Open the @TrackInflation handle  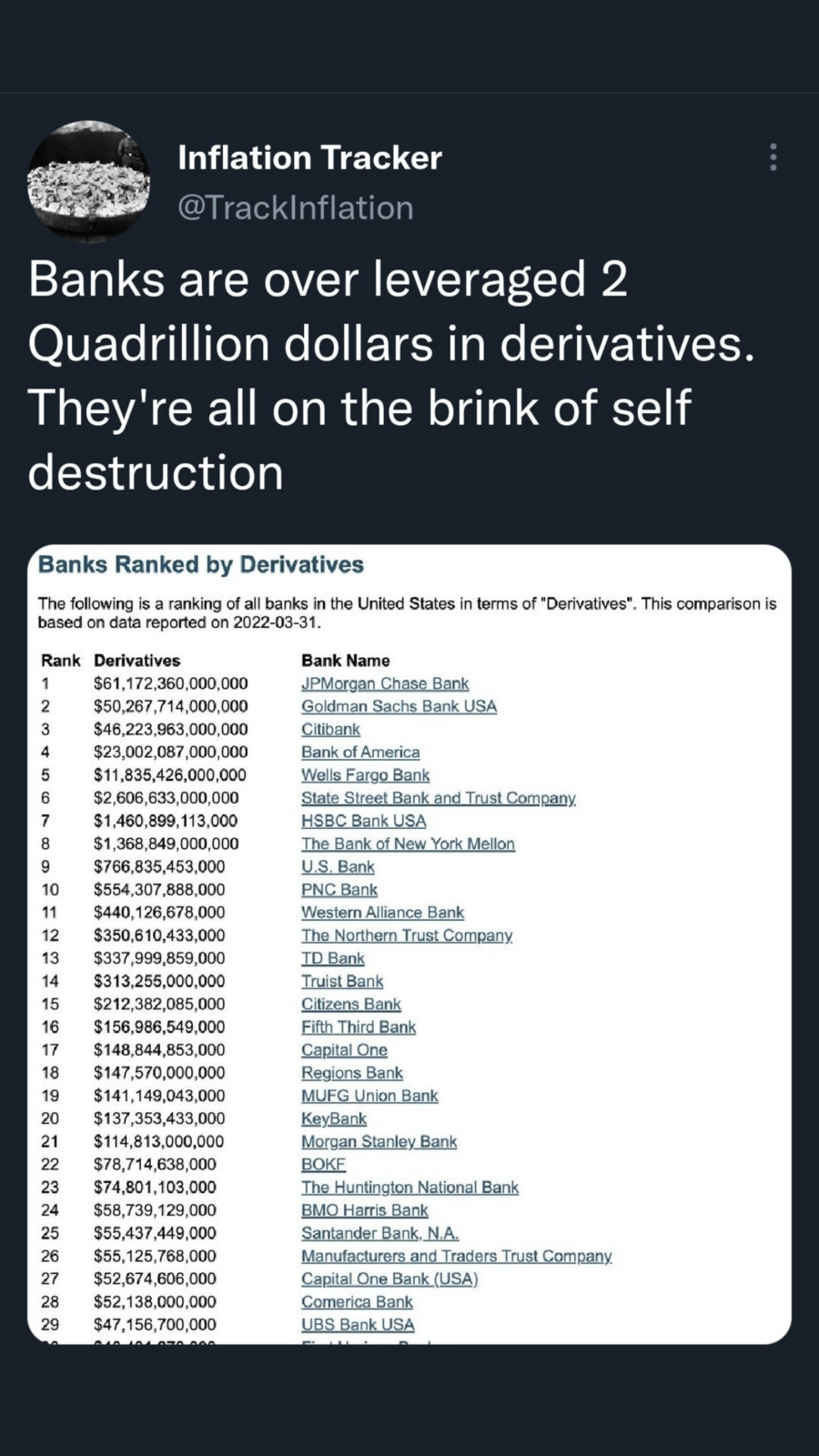(x=295, y=207)
